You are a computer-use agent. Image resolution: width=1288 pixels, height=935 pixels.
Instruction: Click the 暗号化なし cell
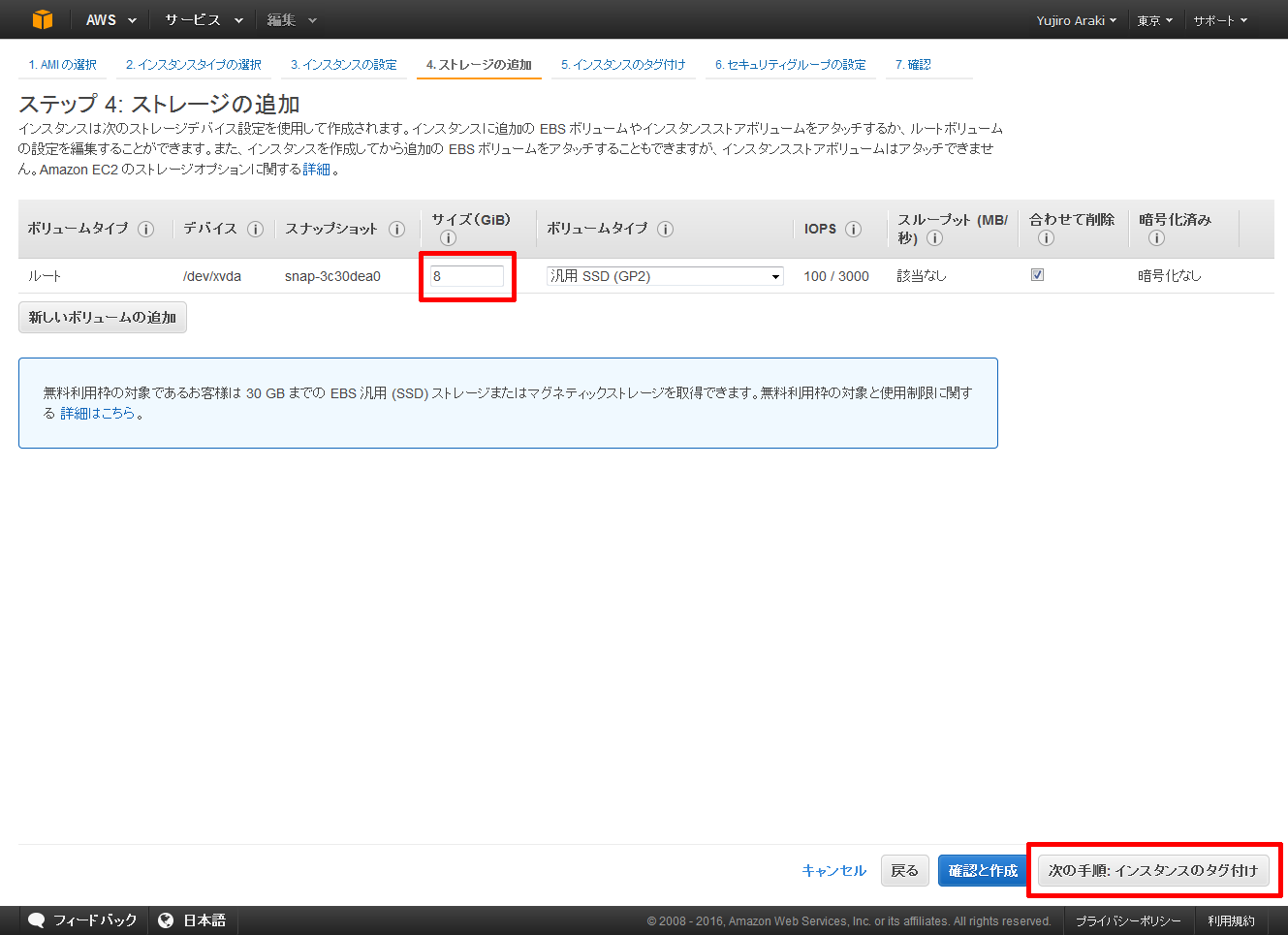point(1170,276)
